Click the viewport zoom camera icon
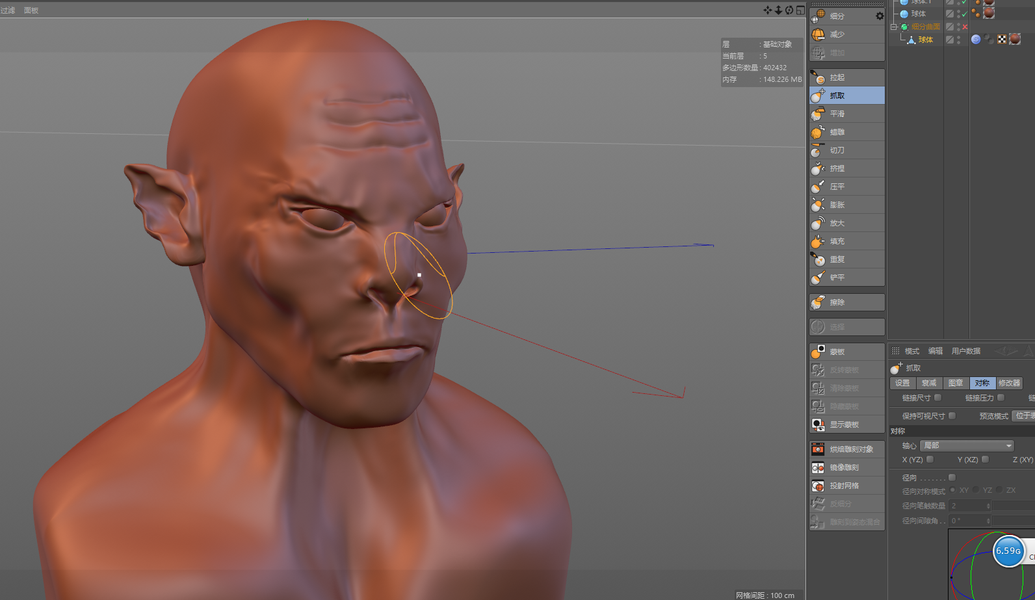The width and height of the screenshot is (1035, 600). 778,10
